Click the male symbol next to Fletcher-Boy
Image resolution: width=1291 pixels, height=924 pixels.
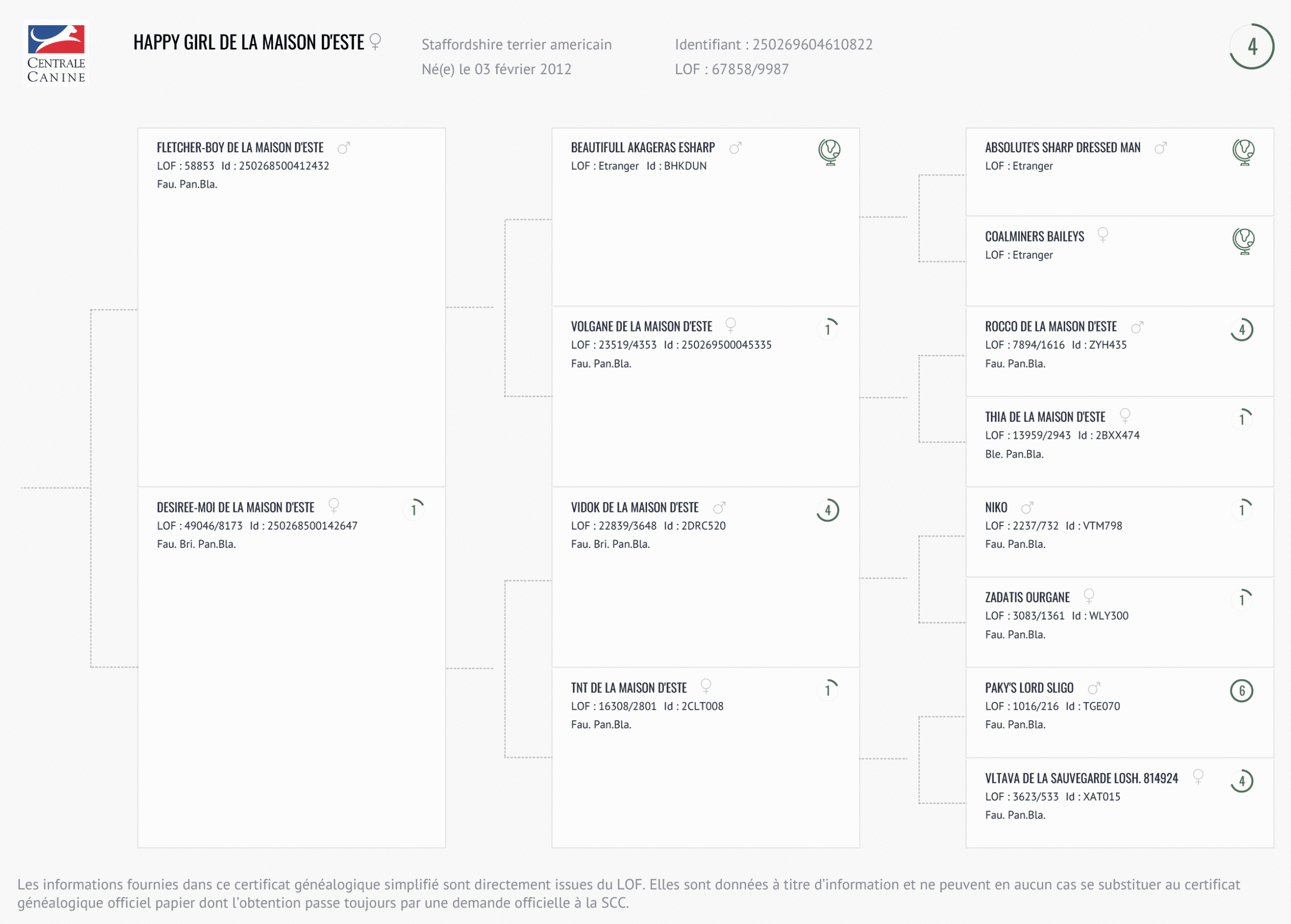(x=343, y=148)
